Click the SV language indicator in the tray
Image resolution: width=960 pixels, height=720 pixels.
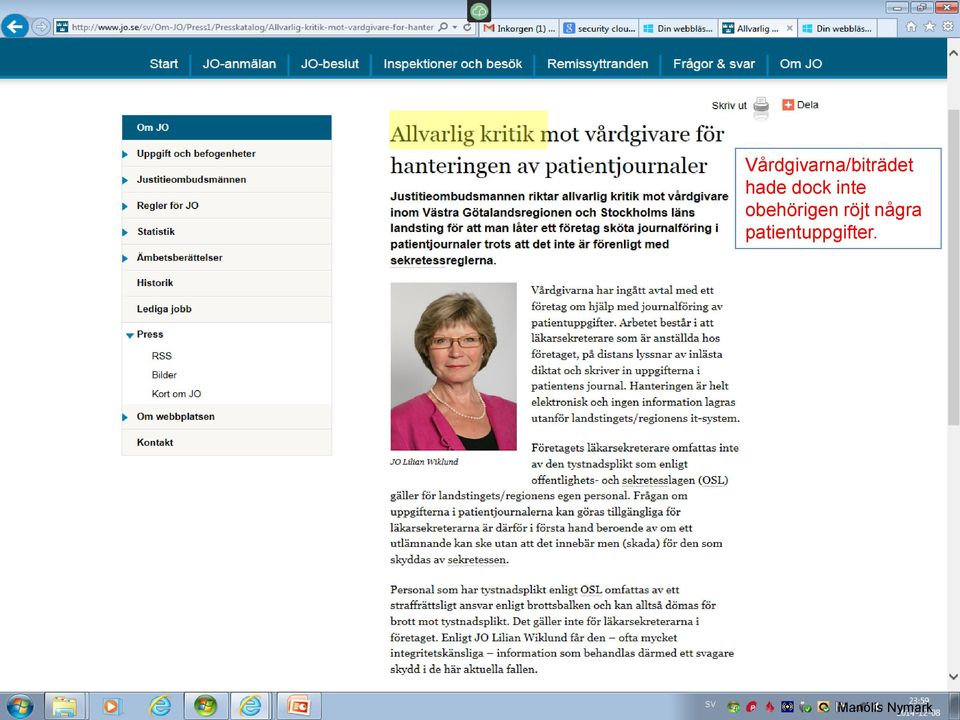(x=710, y=705)
